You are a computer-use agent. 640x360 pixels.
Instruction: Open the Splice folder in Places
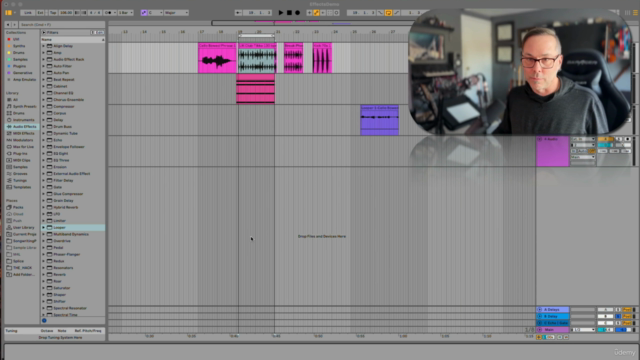click(x=18, y=261)
